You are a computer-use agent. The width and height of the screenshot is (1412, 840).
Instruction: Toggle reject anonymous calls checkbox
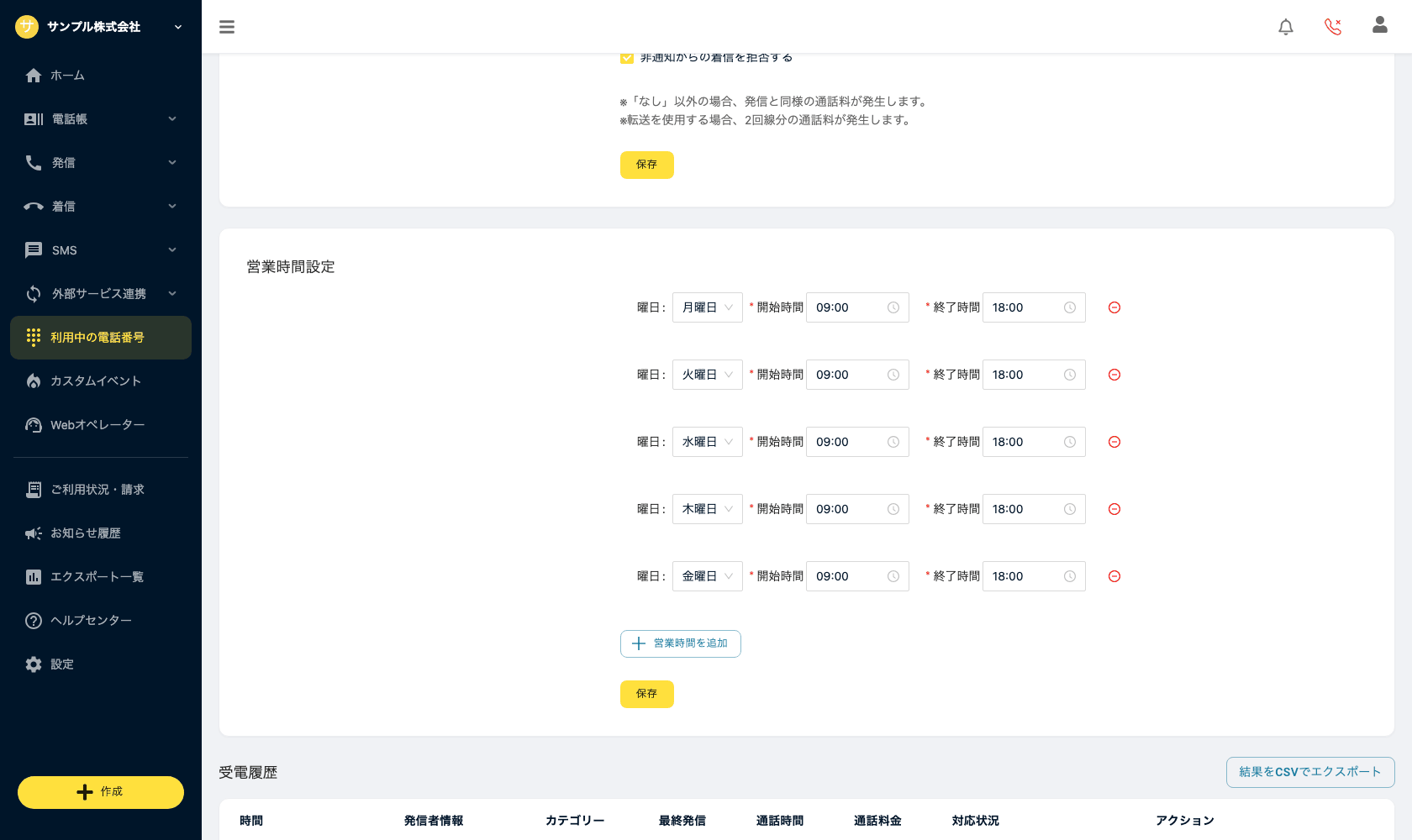[627, 58]
